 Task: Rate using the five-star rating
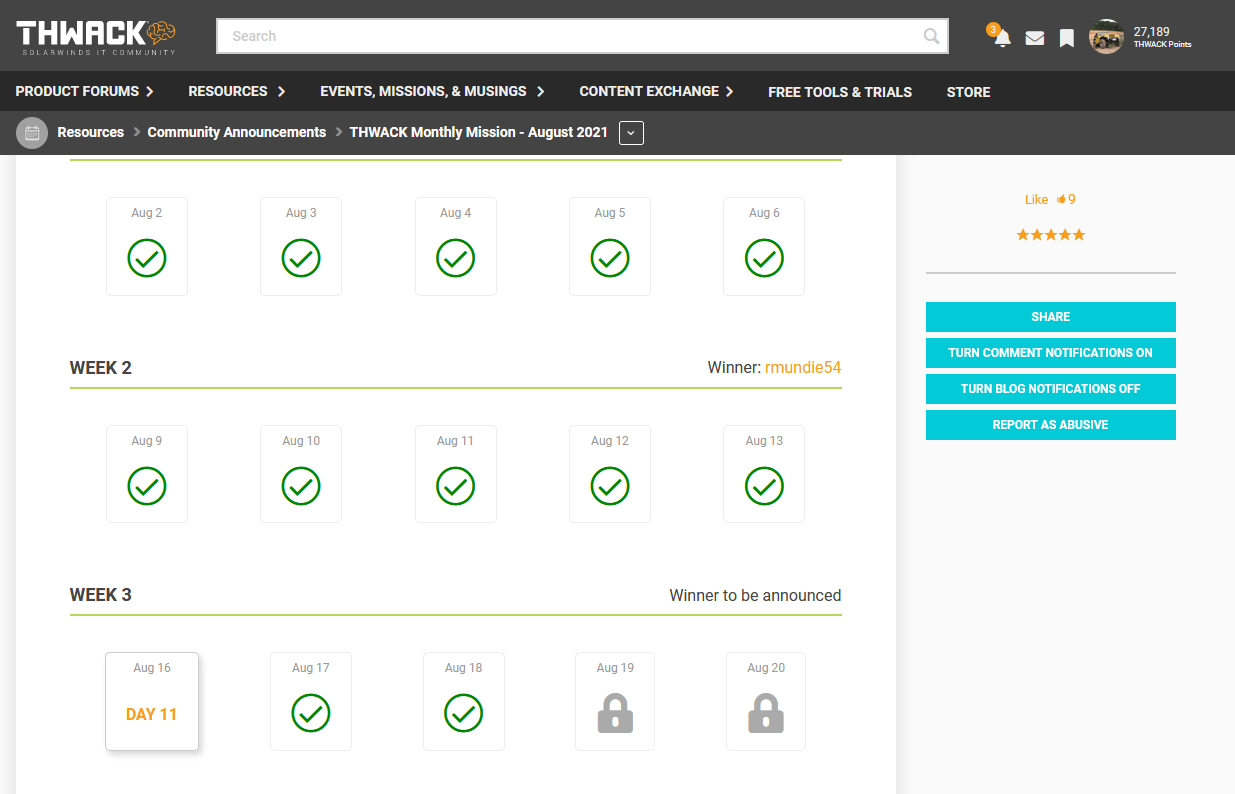point(1051,235)
